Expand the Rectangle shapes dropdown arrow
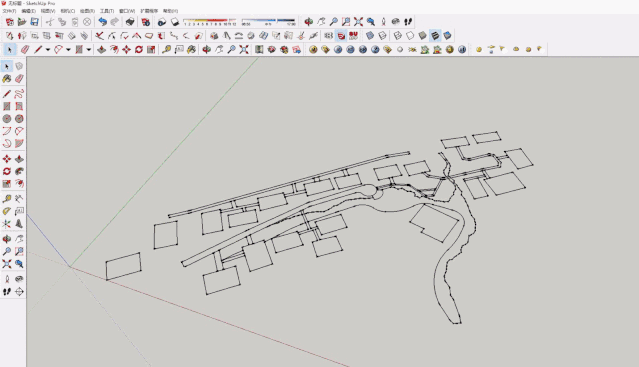Screen dimensions: 639x367 point(88,50)
